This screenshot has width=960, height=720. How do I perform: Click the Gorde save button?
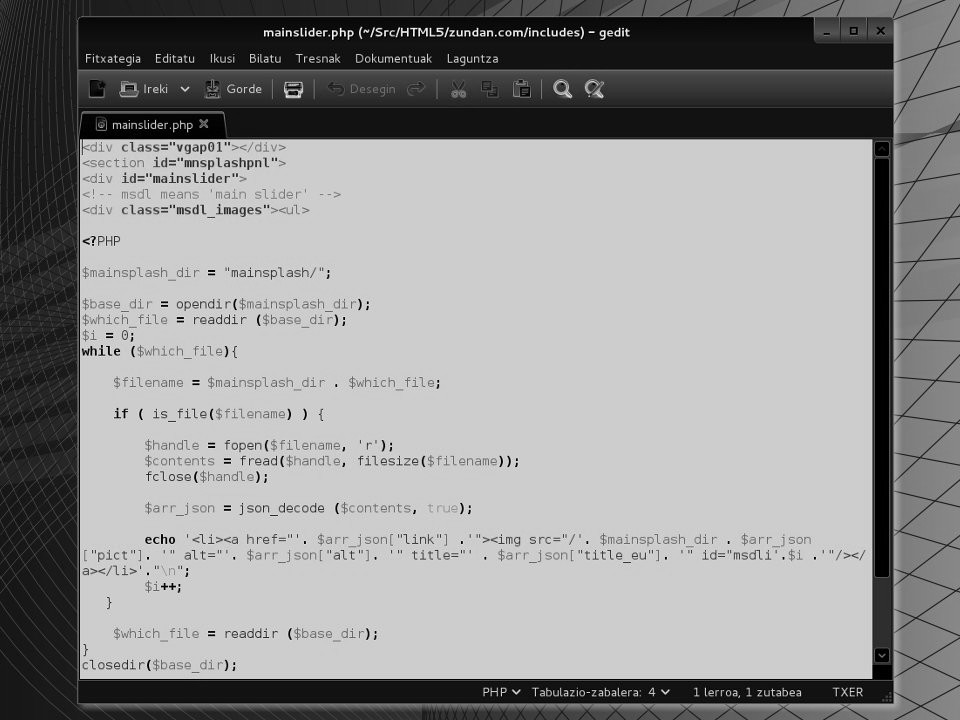233,89
